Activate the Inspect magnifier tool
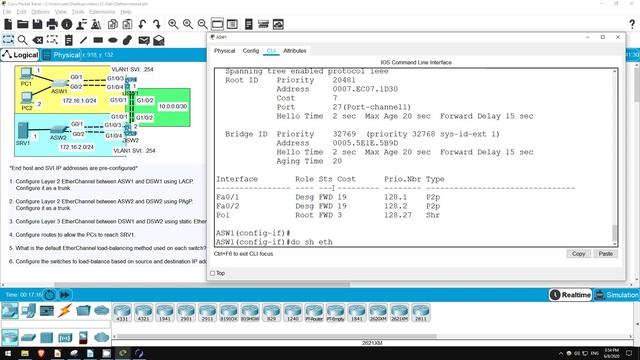The width and height of the screenshot is (640, 360). tap(22, 40)
